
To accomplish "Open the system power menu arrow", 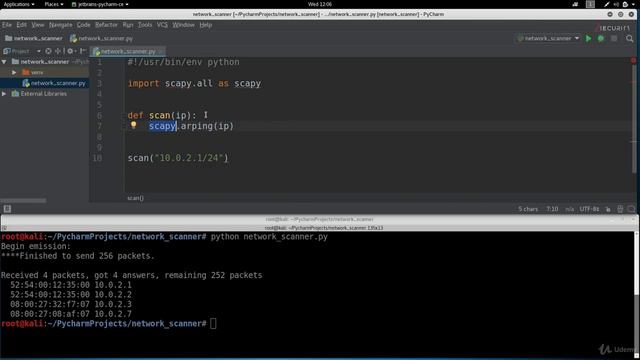I will [x=634, y=4].
